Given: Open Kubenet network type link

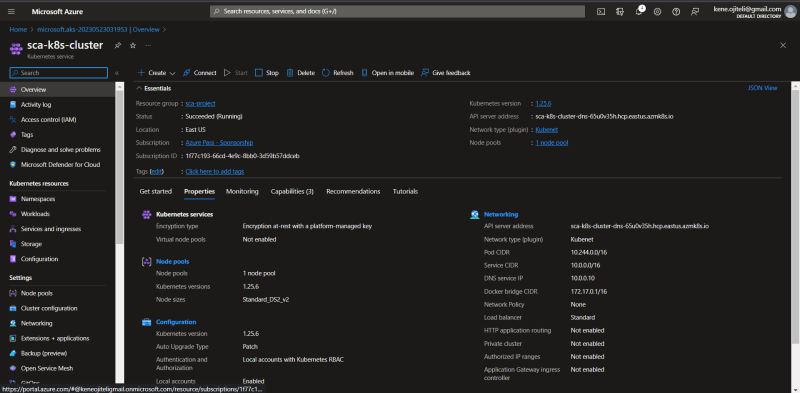Looking at the screenshot, I should pyautogui.click(x=546, y=130).
